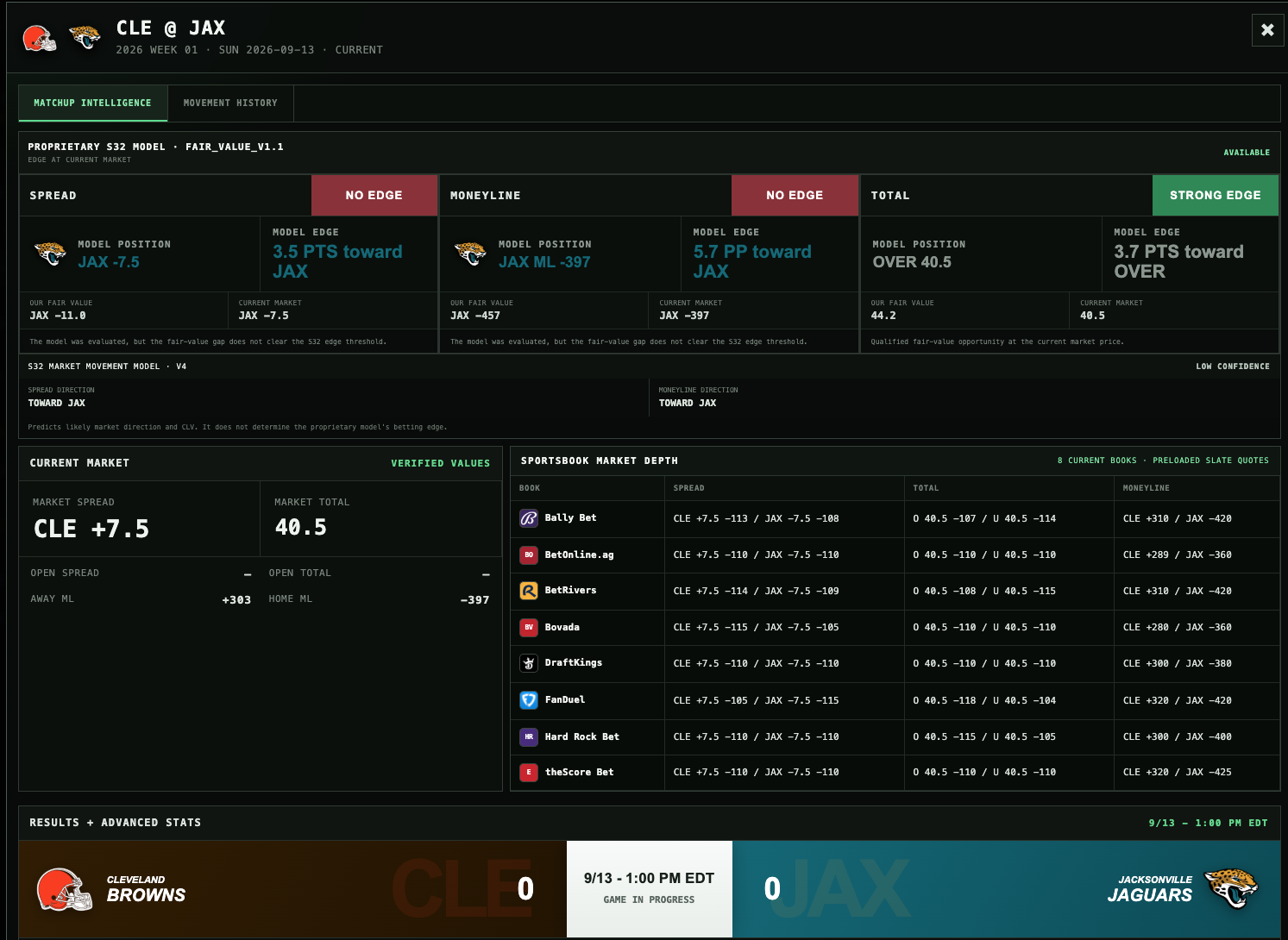
Task: Click the AVAILABLE model status label
Action: 1247,153
